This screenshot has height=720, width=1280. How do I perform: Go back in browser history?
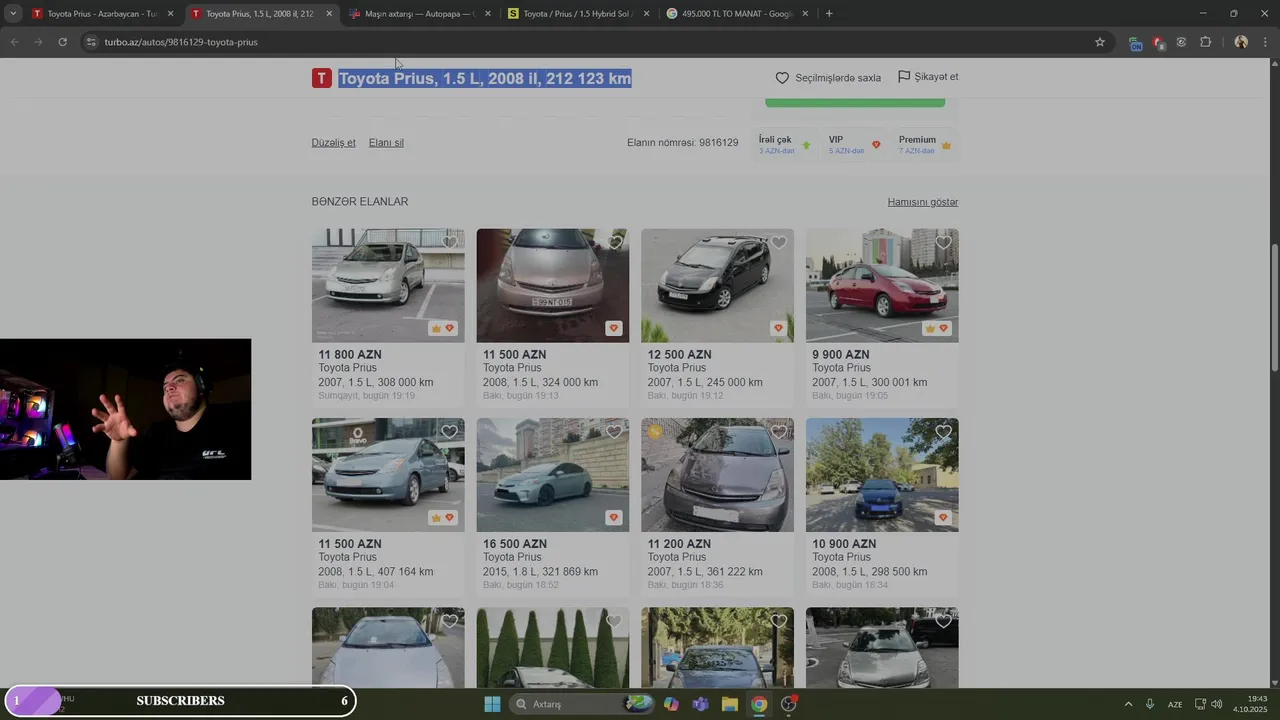[x=14, y=42]
